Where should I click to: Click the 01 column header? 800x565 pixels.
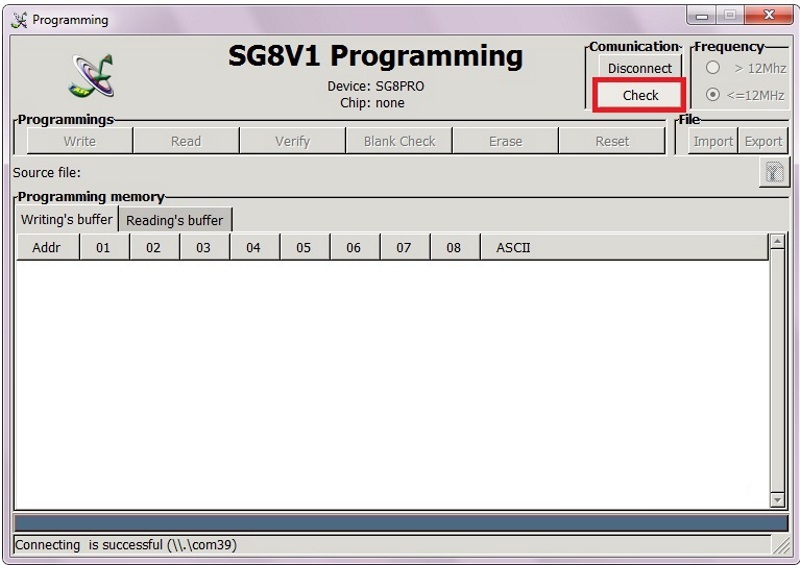[x=104, y=247]
